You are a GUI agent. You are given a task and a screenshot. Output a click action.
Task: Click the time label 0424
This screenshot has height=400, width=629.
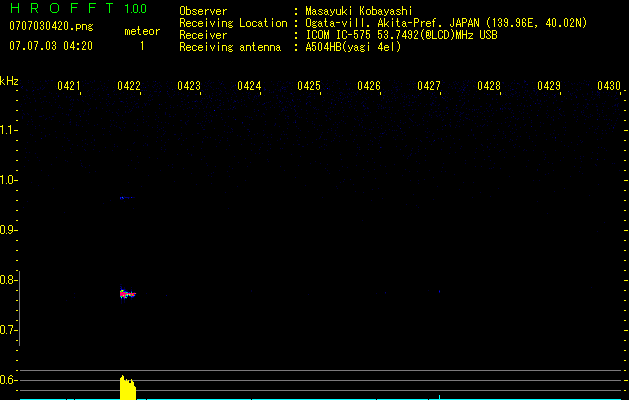(249, 85)
